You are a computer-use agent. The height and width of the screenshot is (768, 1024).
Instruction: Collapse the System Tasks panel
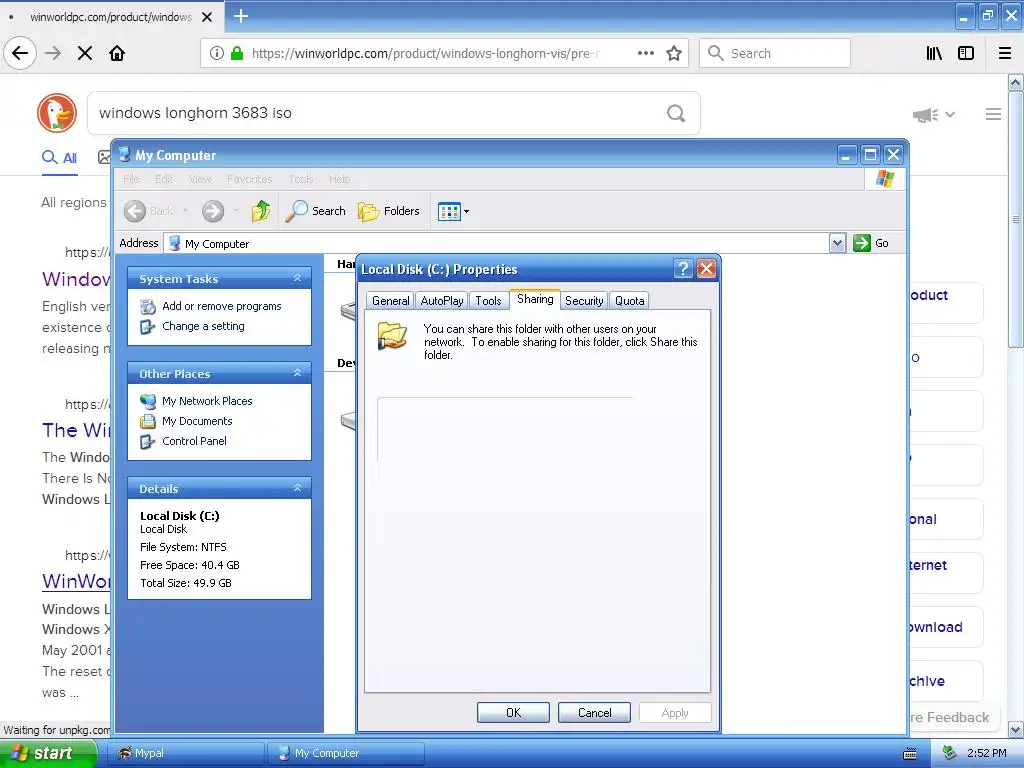pyautogui.click(x=297, y=278)
